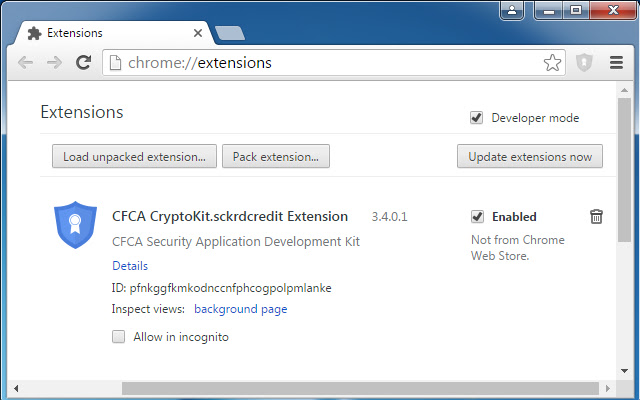Click the page icon in address bar
Viewport: 640px width, 400px height.
116,63
